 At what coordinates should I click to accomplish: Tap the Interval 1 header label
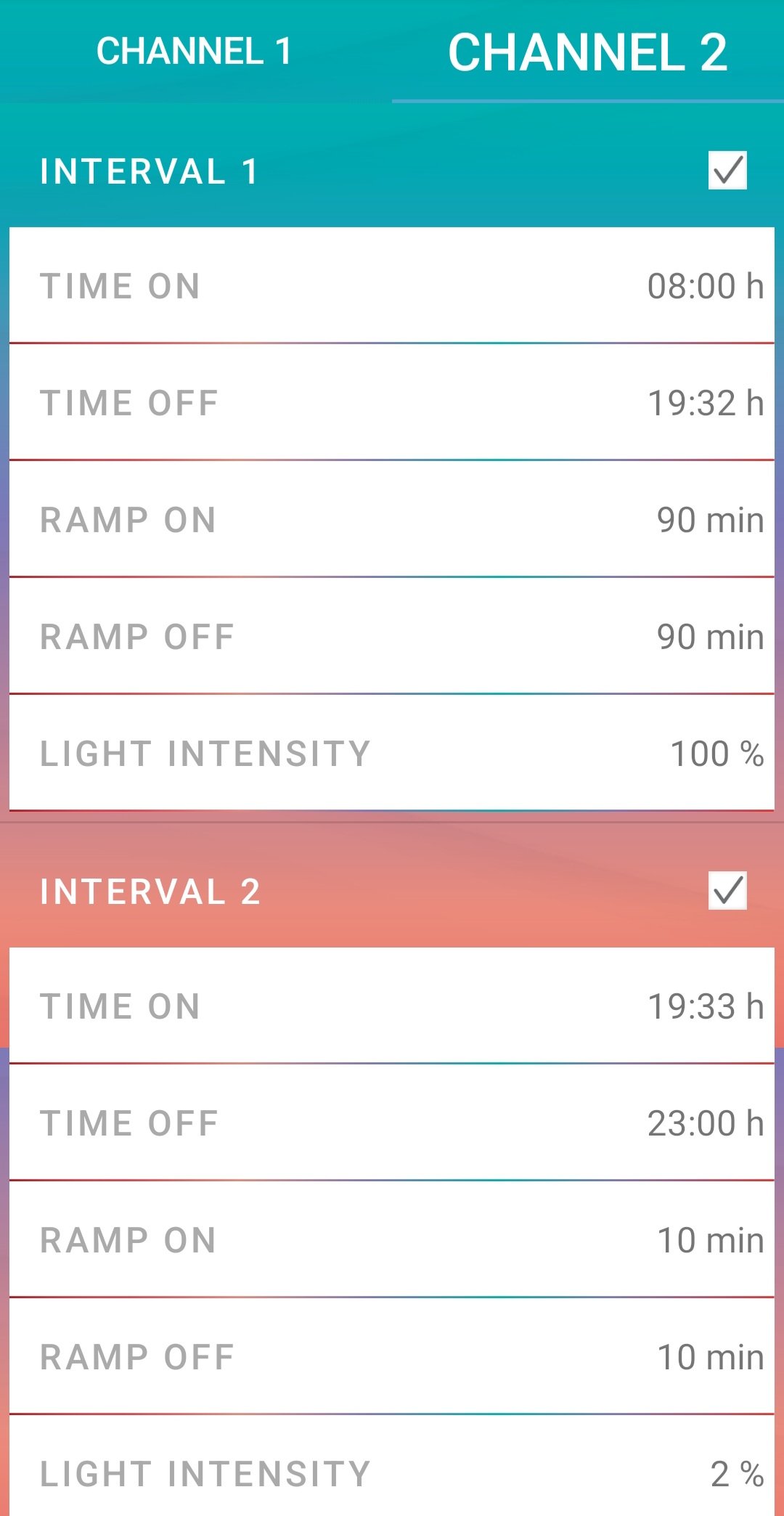[x=149, y=172]
